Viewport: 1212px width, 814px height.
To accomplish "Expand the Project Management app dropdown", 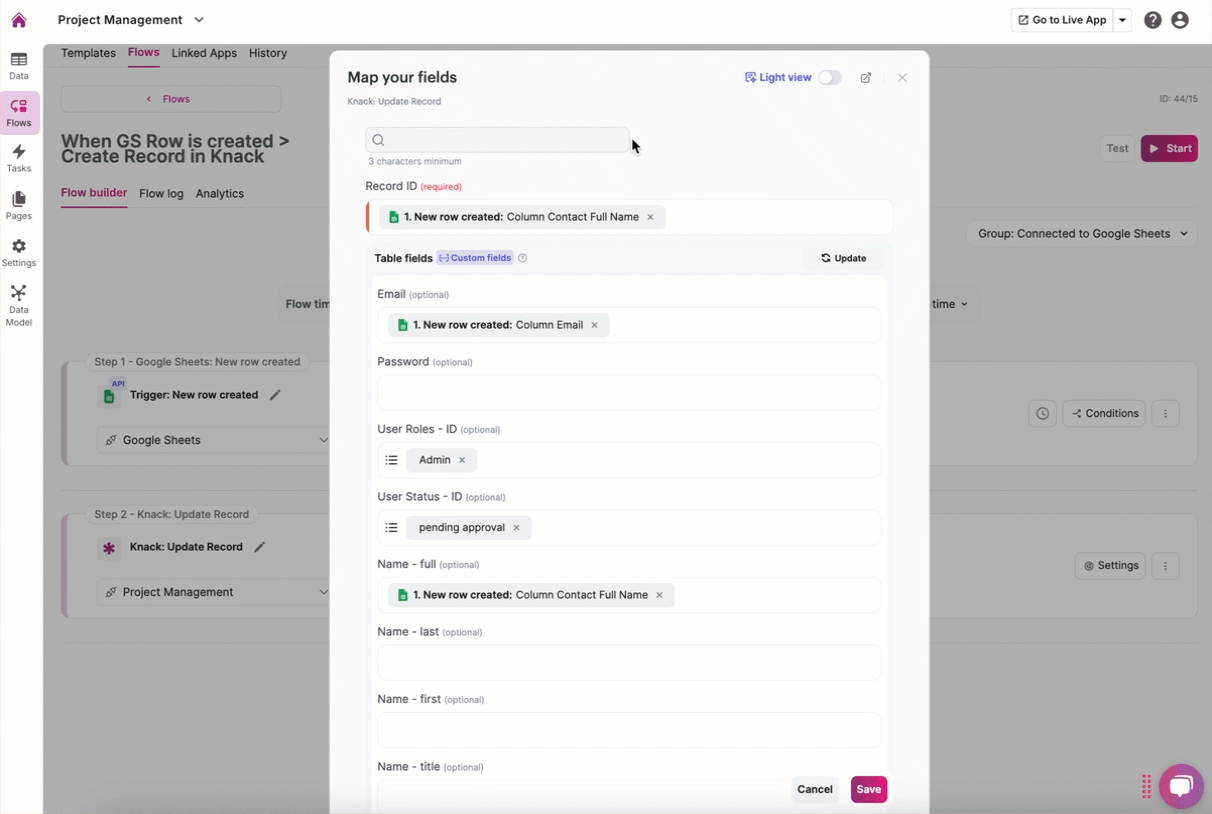I will coord(199,20).
